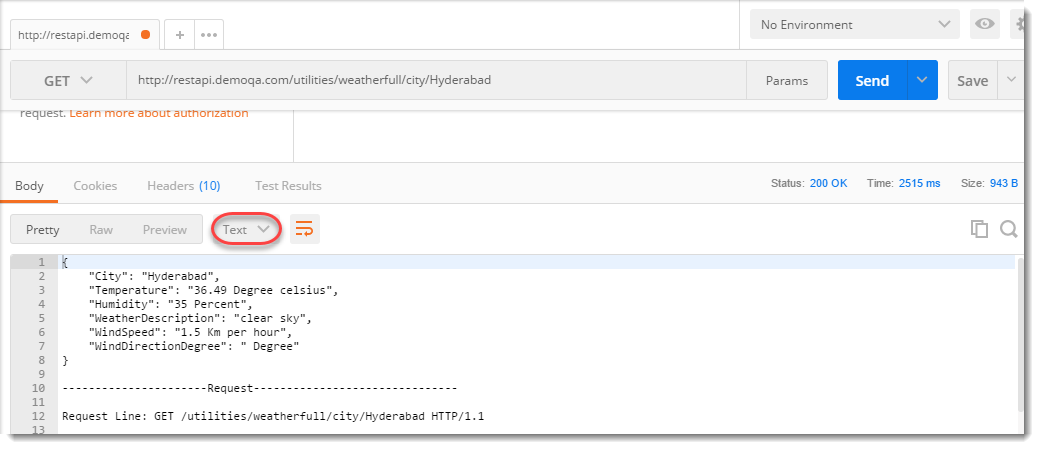
Task: Click the 943 B size value
Action: point(1004,183)
